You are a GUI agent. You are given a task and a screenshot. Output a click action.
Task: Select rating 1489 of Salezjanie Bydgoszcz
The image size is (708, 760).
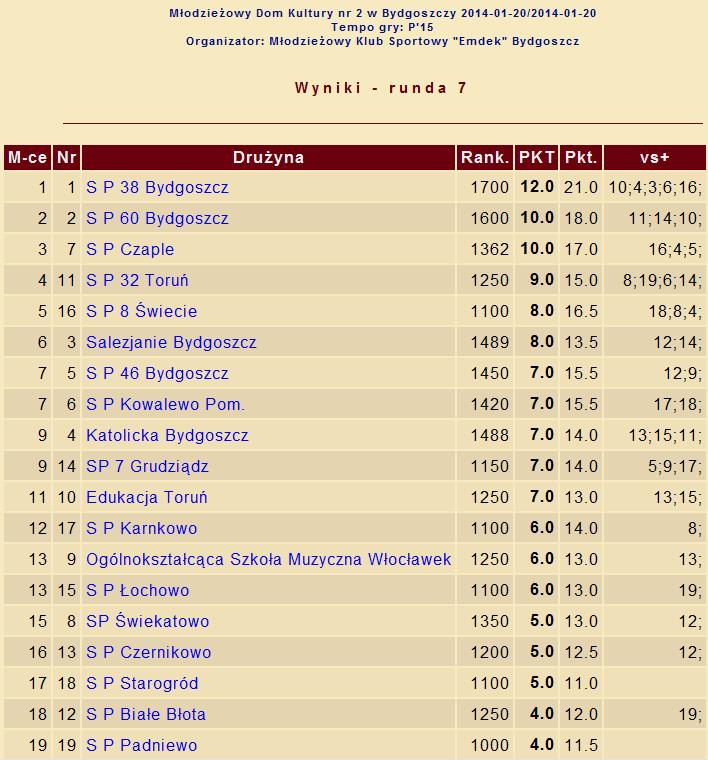(x=489, y=342)
